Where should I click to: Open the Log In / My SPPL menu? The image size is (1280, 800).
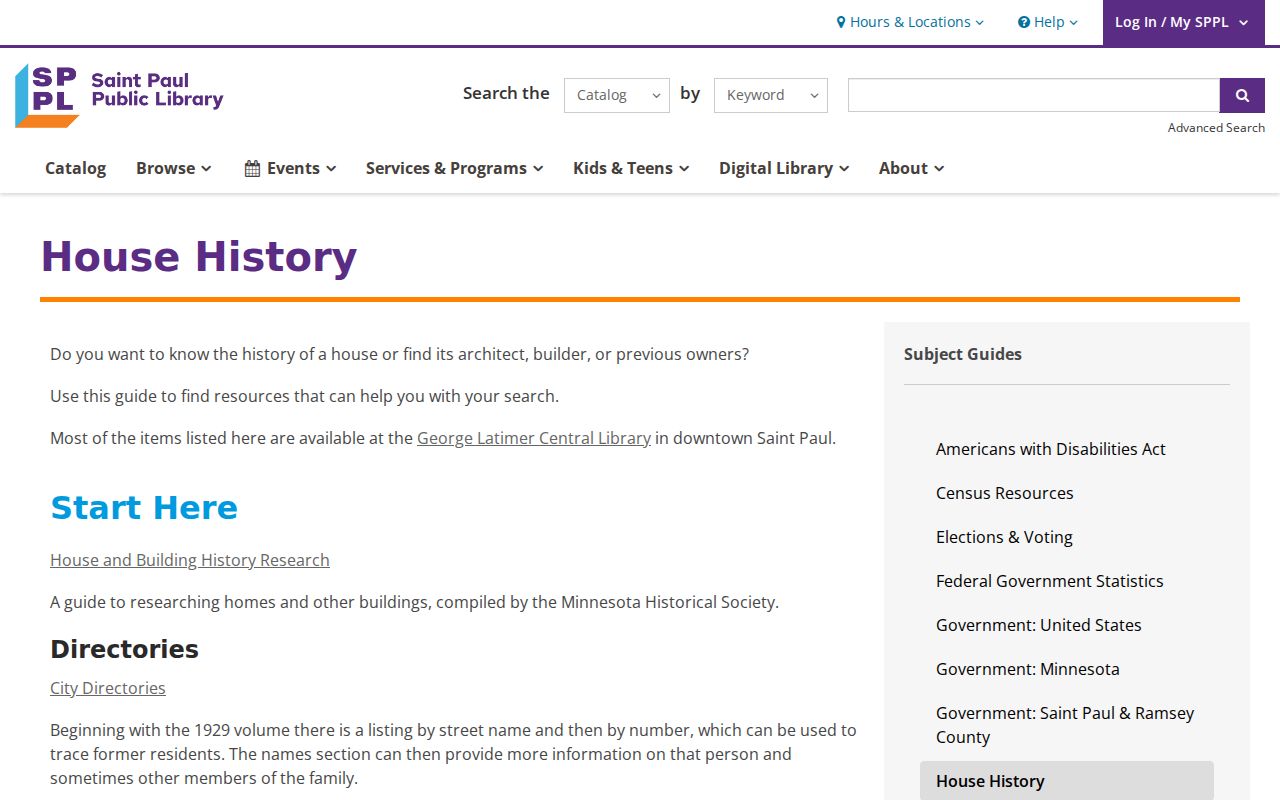point(1183,22)
